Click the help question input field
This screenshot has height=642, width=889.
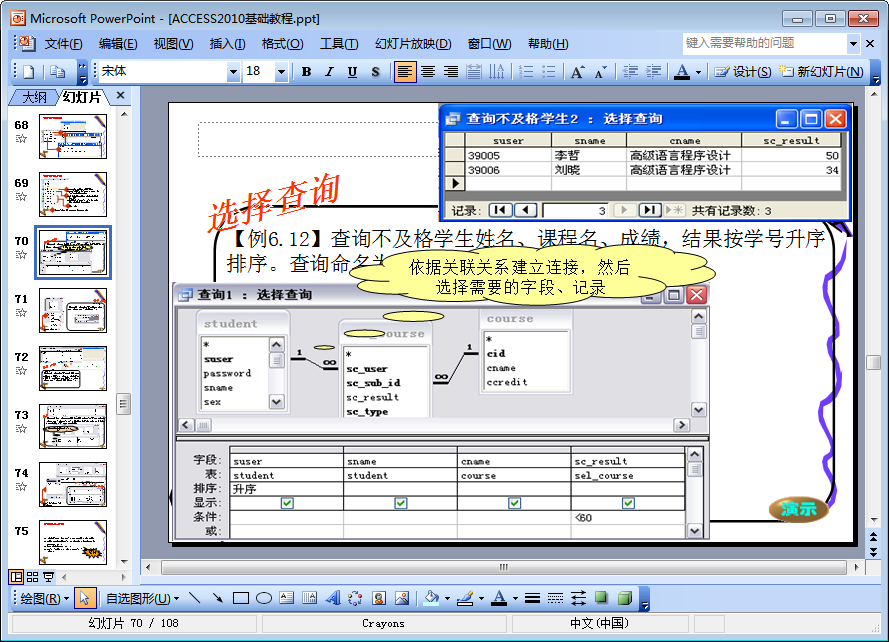(764, 44)
